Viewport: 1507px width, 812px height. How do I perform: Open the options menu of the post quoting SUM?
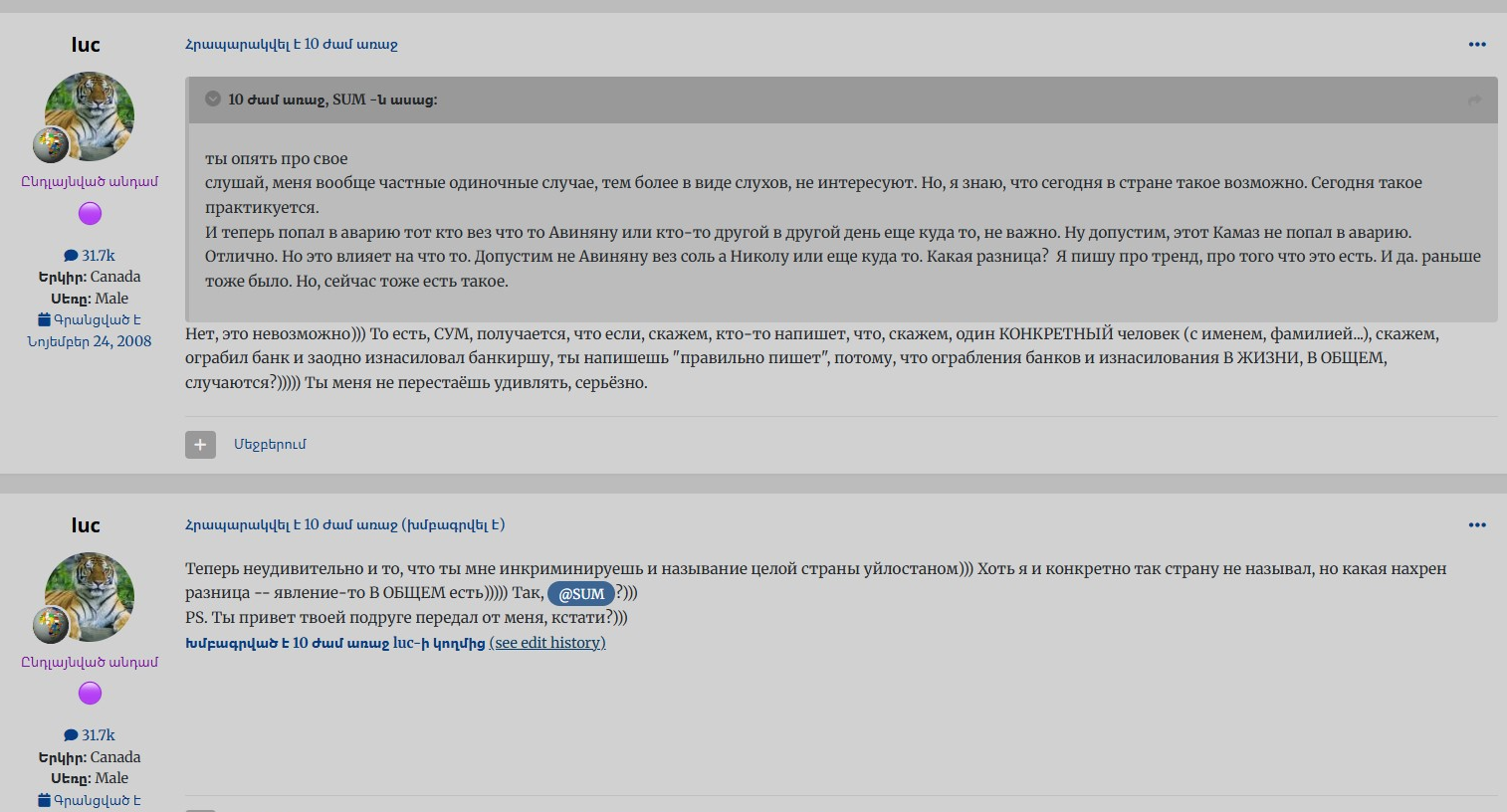pos(1477,44)
